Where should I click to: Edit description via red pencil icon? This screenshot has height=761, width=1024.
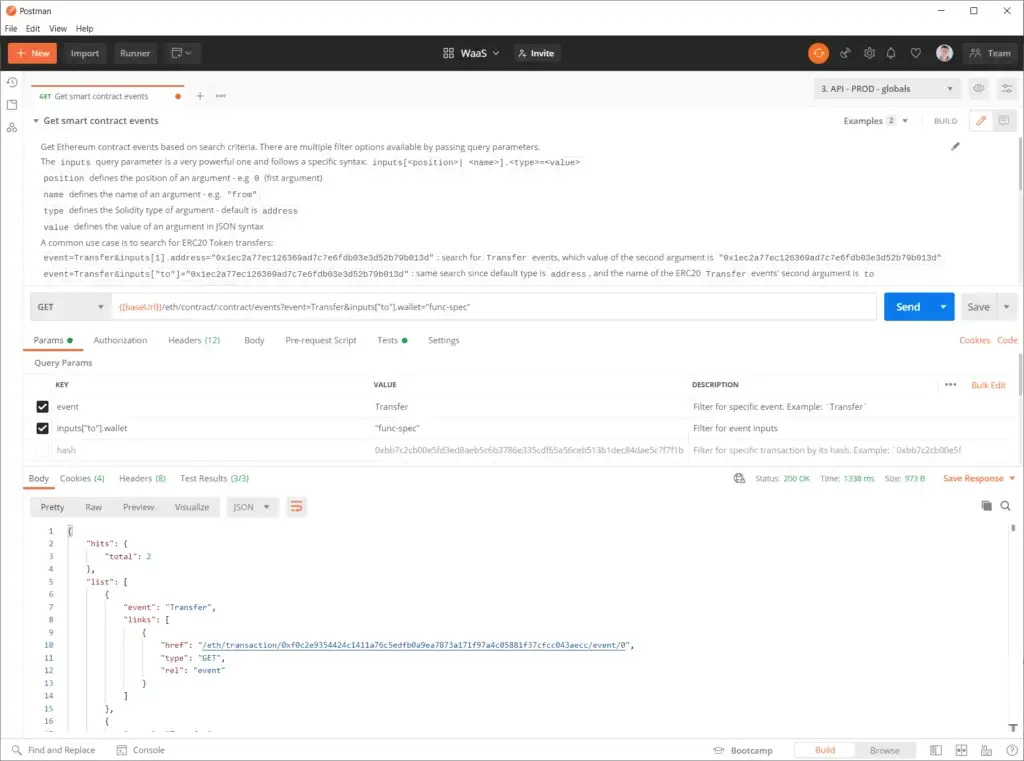(x=981, y=121)
